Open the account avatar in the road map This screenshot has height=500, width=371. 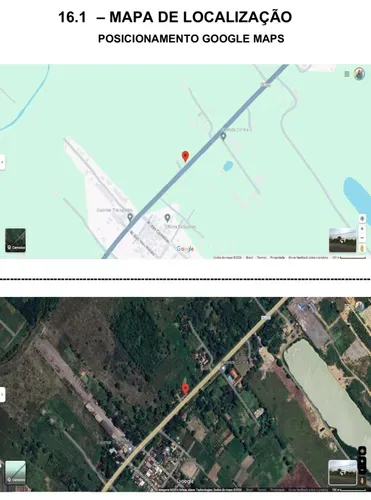pyautogui.click(x=359, y=74)
